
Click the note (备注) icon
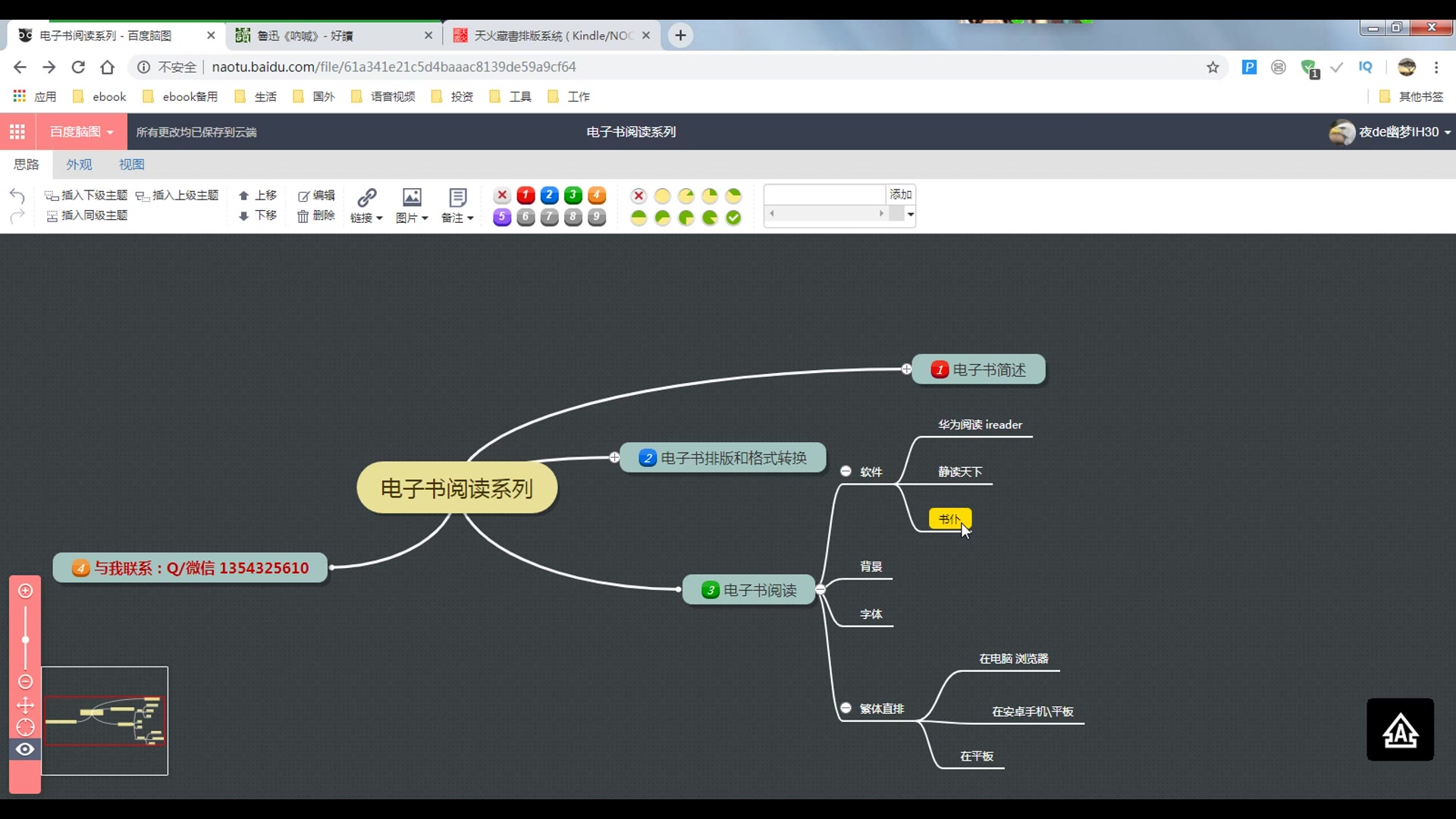pyautogui.click(x=457, y=198)
